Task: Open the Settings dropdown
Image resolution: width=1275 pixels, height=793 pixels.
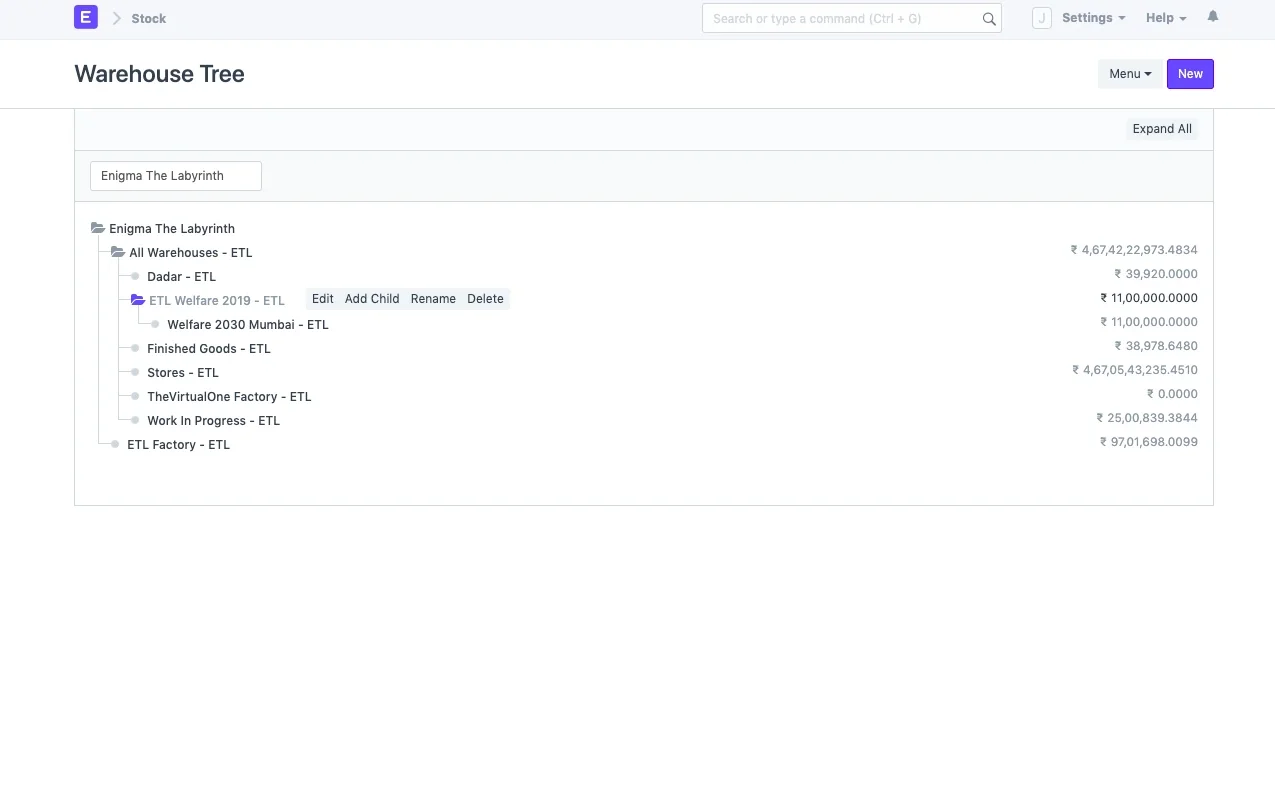Action: click(1093, 18)
